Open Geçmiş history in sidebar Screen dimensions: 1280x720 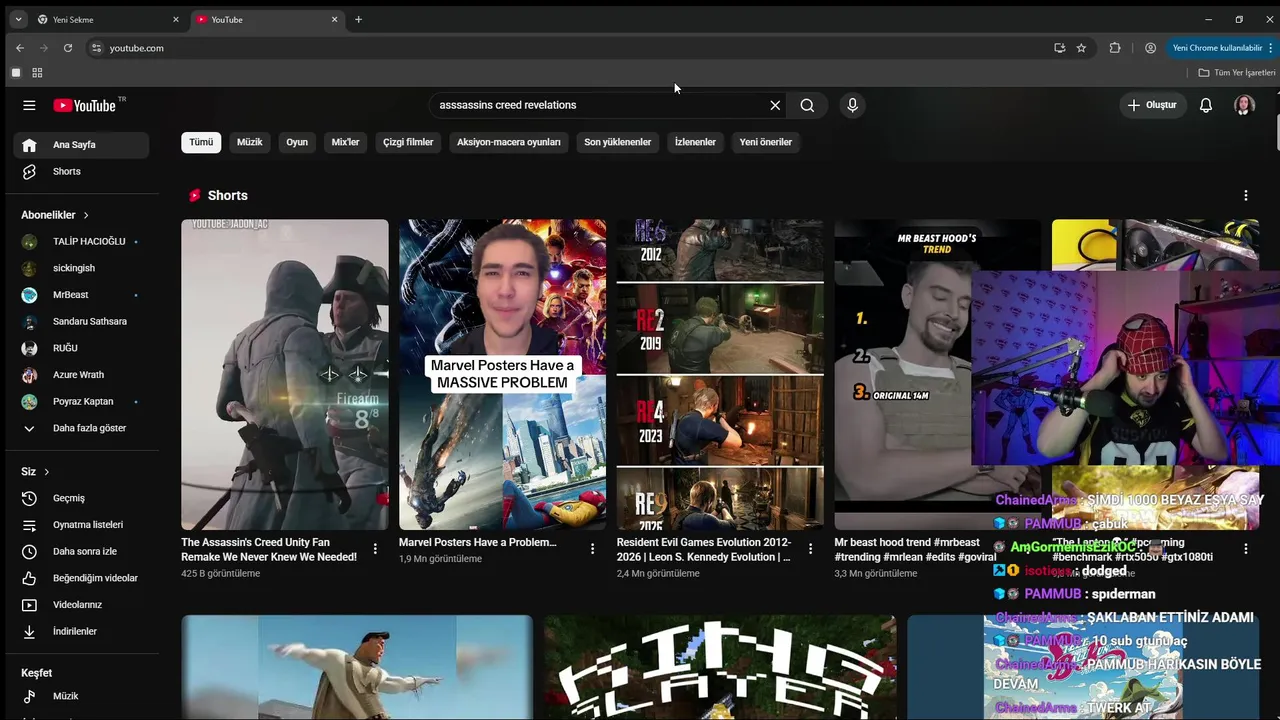click(x=81, y=498)
